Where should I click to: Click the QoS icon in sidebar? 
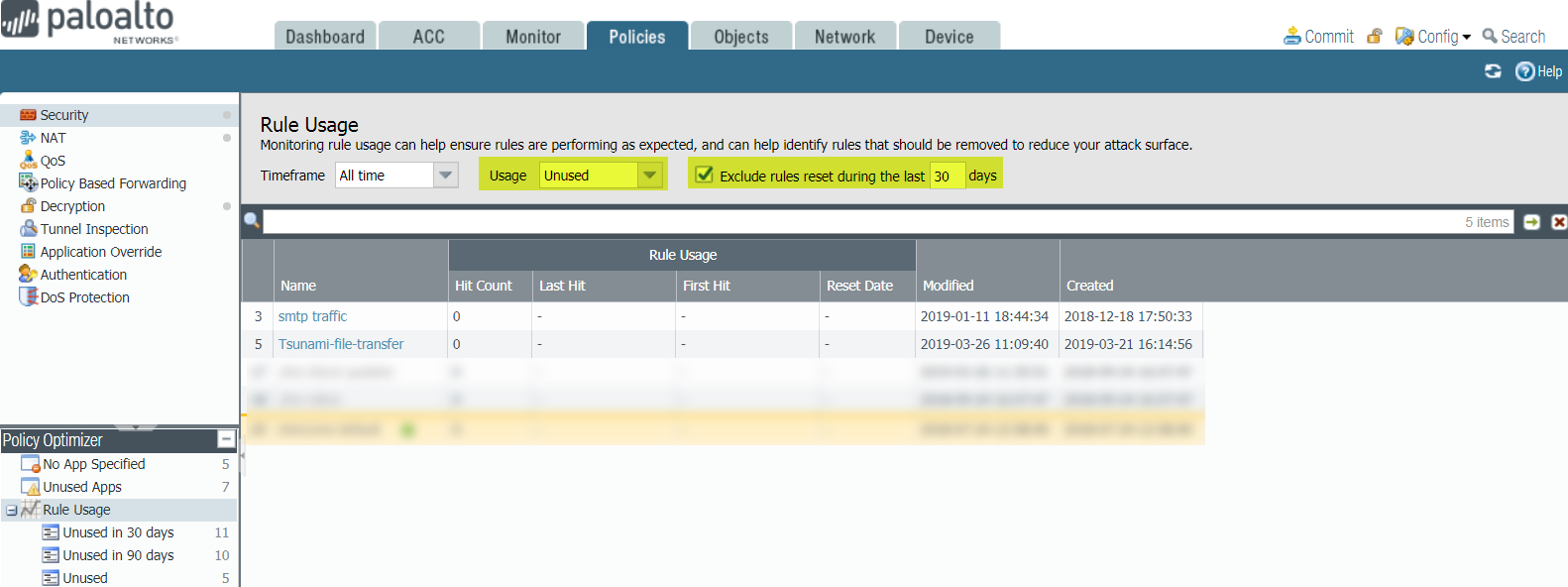(x=28, y=160)
